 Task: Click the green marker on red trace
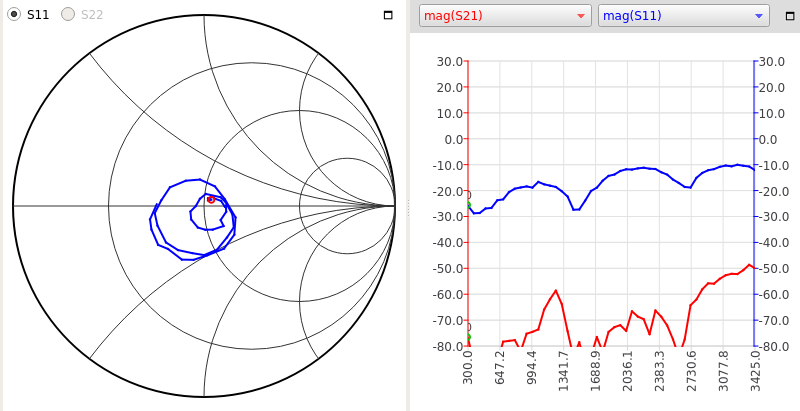467,337
